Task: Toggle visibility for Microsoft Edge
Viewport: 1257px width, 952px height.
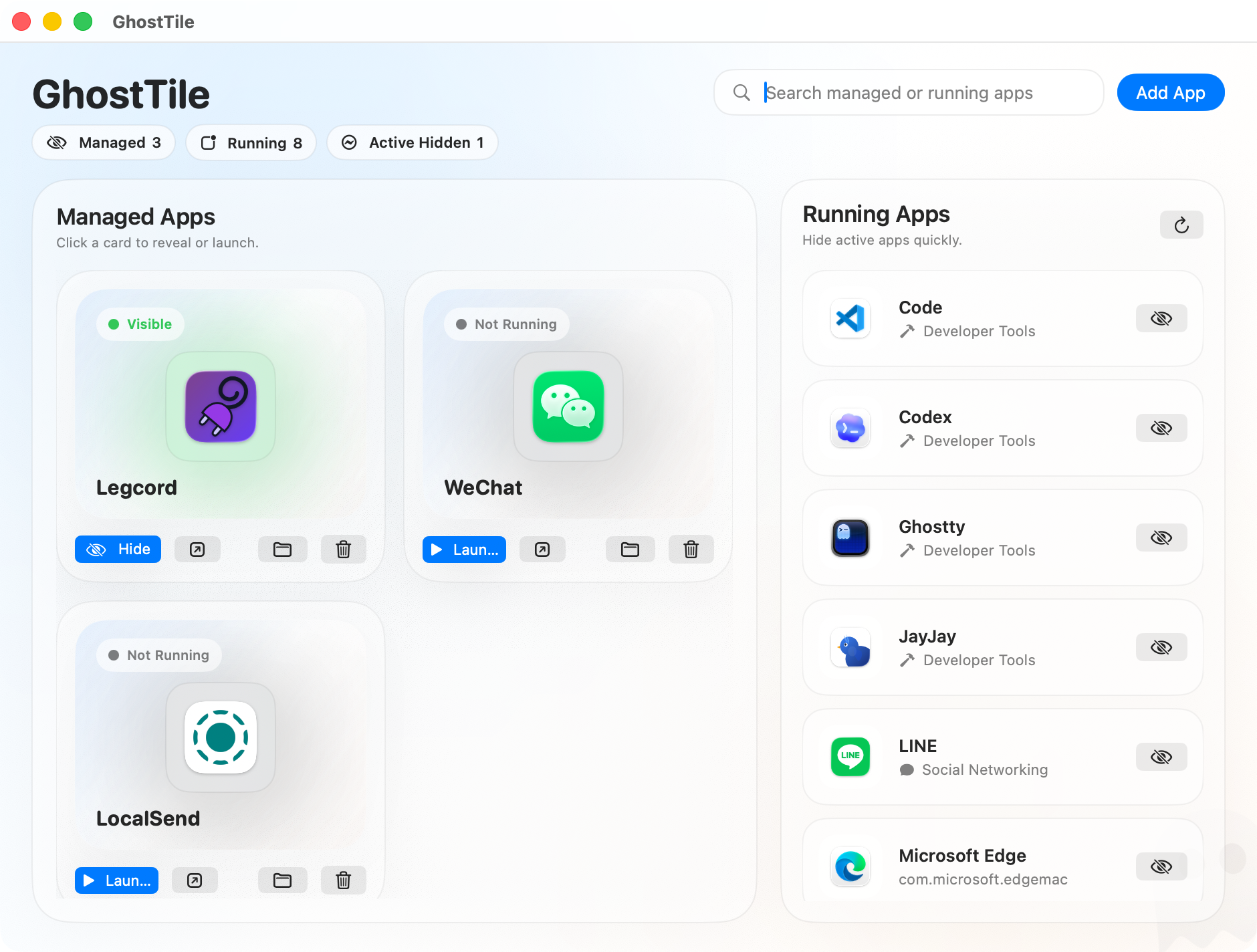Action: [x=1161, y=866]
